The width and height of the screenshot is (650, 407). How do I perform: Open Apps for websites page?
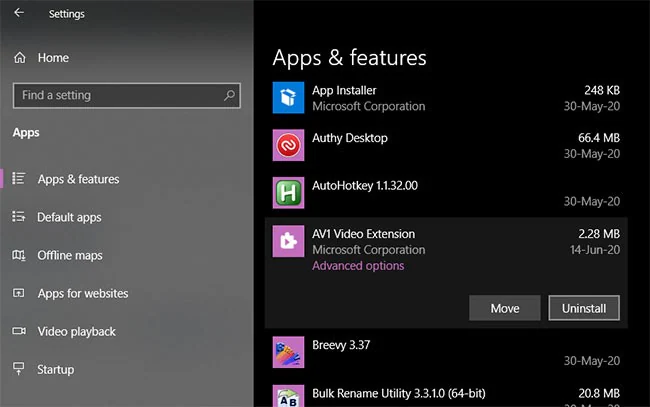(x=83, y=293)
